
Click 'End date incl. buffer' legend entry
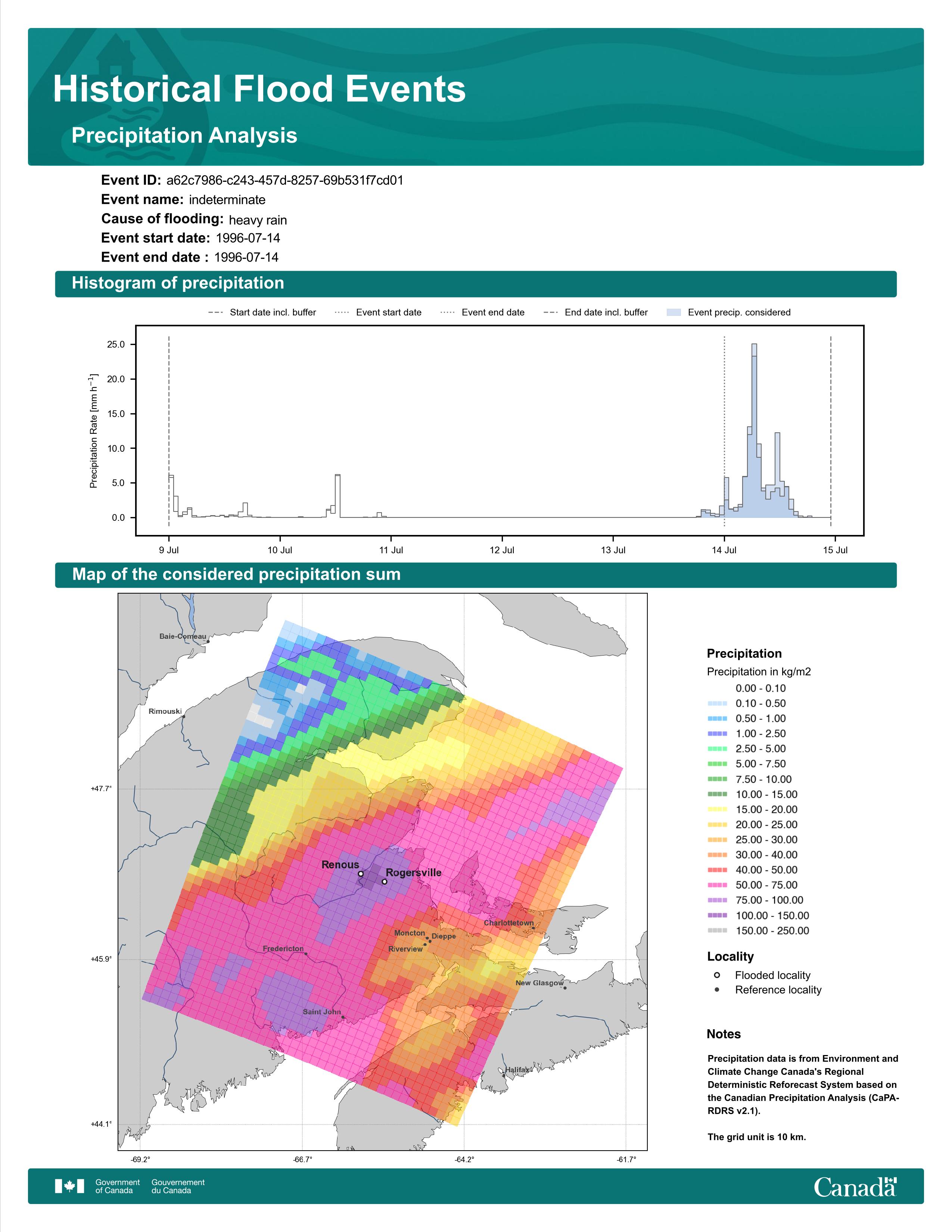596,312
